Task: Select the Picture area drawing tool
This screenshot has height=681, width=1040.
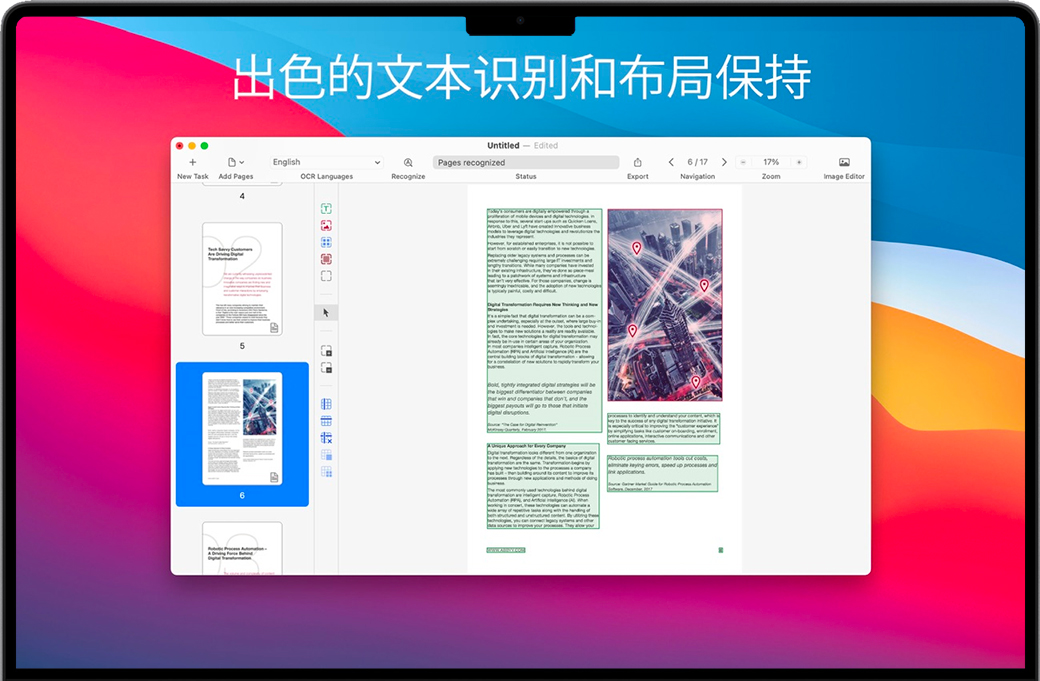Action: [x=326, y=226]
